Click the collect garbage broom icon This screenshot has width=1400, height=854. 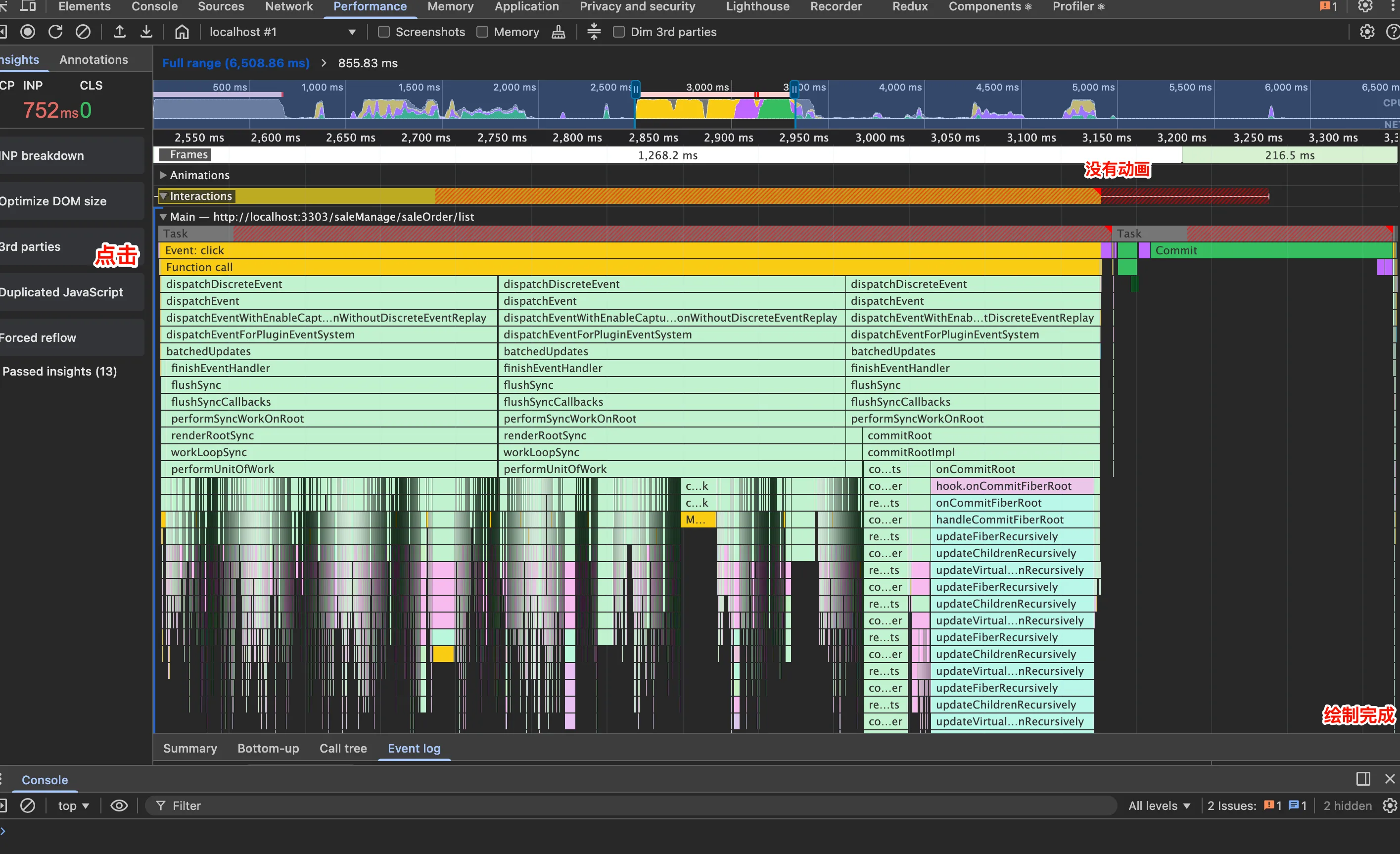(558, 32)
